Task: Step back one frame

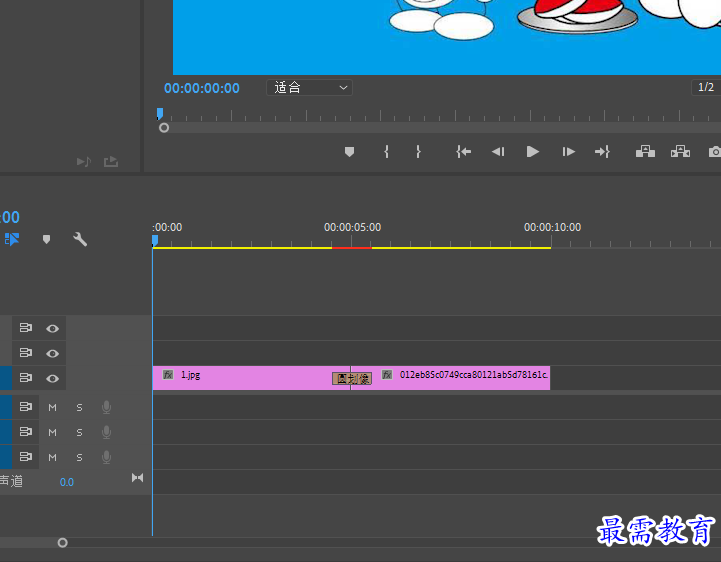Action: coord(498,152)
